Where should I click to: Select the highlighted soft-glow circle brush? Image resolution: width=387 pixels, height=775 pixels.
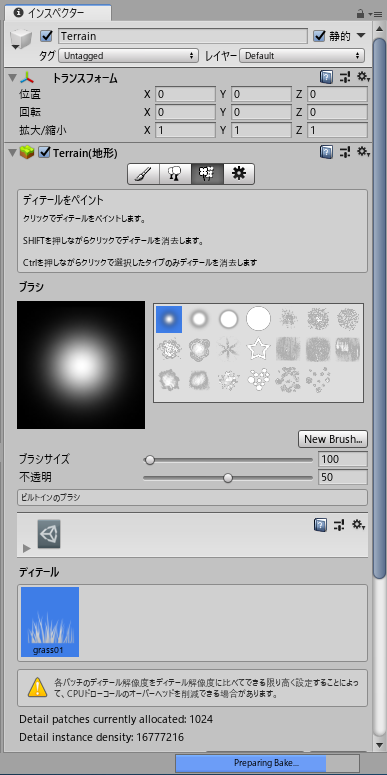[x=169, y=319]
